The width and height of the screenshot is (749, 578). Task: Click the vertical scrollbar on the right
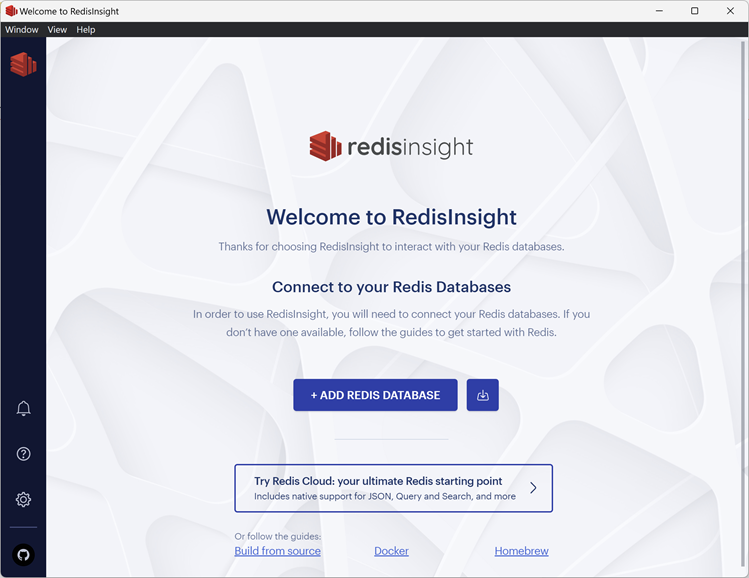743,306
